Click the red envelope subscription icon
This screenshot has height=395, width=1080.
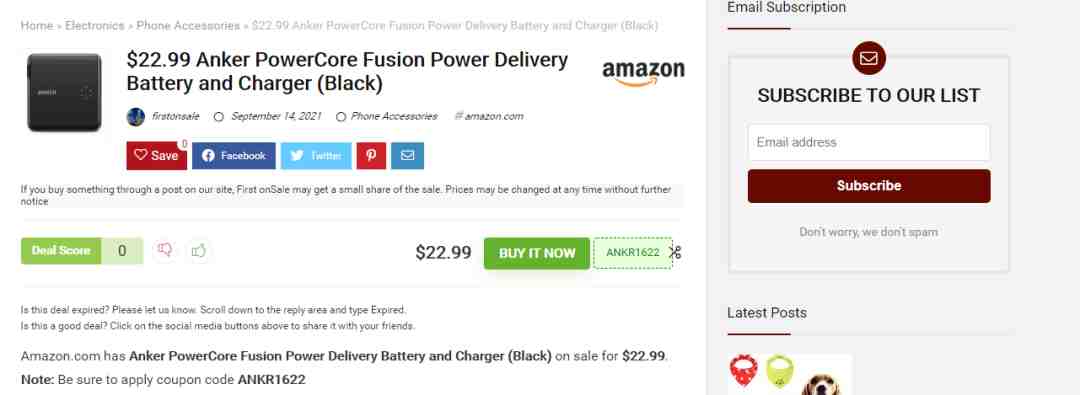869,59
